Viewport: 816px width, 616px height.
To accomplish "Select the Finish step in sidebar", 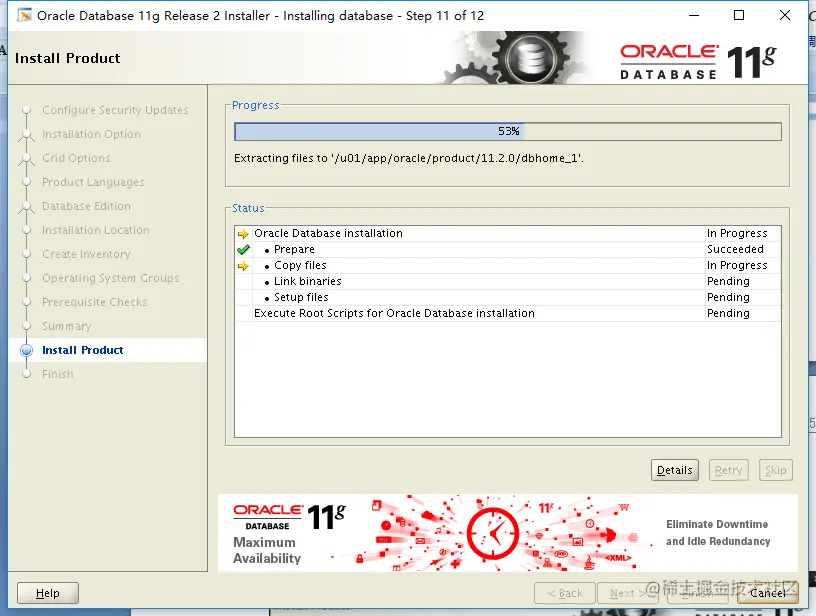I will point(58,374).
